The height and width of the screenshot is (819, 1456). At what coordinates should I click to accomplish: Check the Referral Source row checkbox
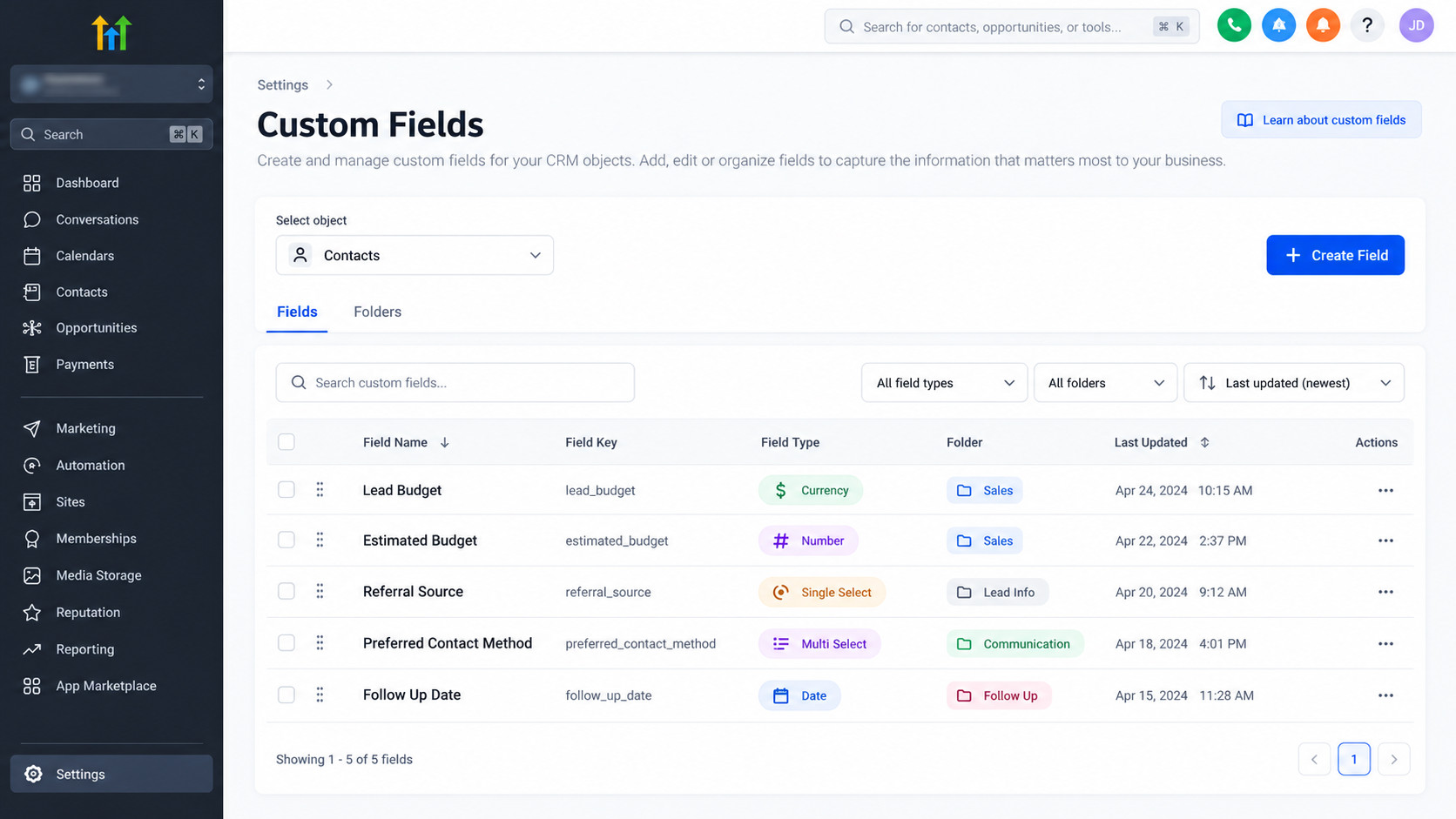tap(286, 592)
